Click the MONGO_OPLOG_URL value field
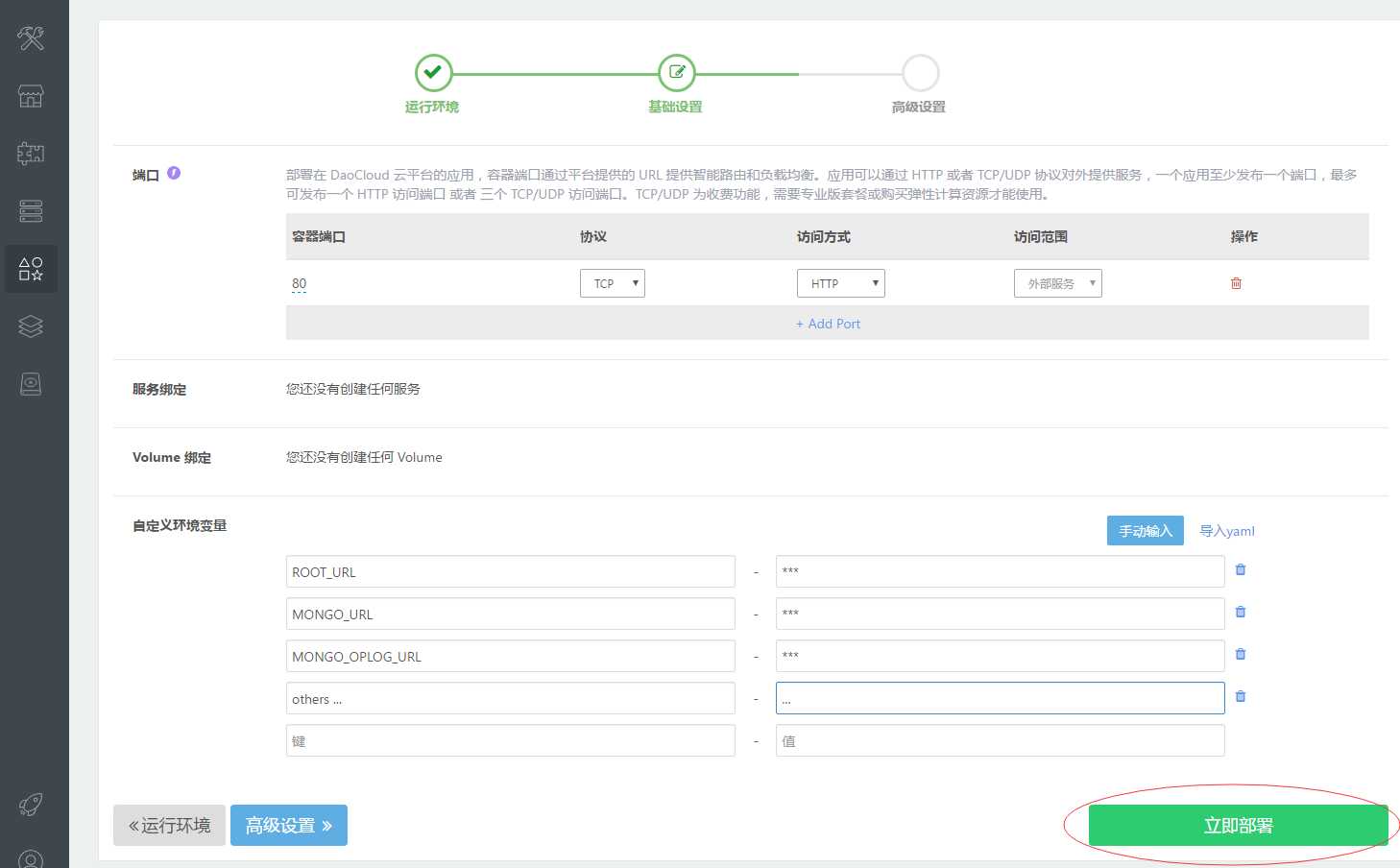 (x=1001, y=656)
